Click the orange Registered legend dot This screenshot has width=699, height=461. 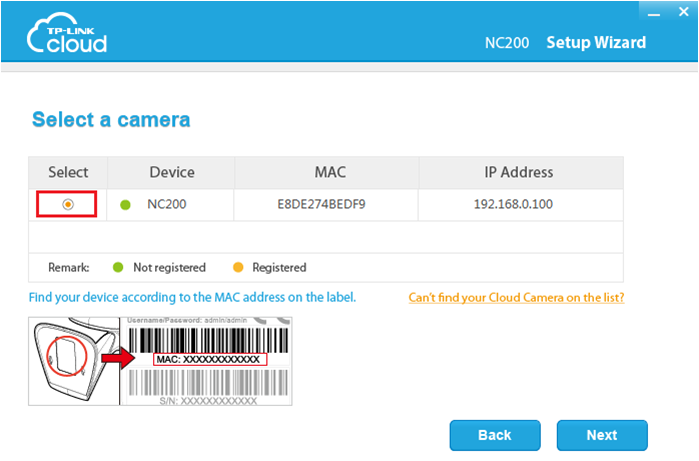click(x=236, y=267)
